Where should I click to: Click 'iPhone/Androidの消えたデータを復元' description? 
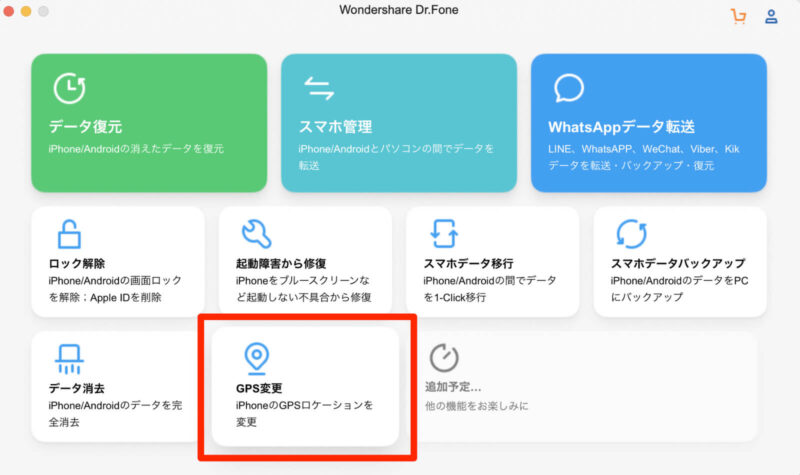(136, 148)
